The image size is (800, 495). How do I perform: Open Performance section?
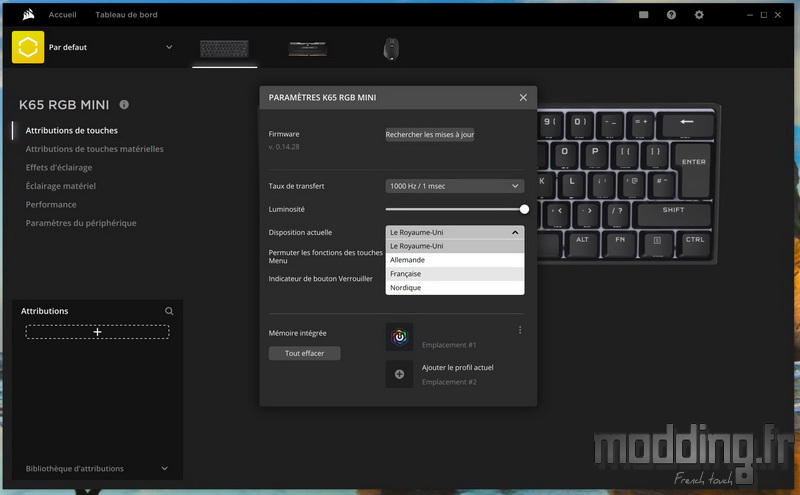51,204
